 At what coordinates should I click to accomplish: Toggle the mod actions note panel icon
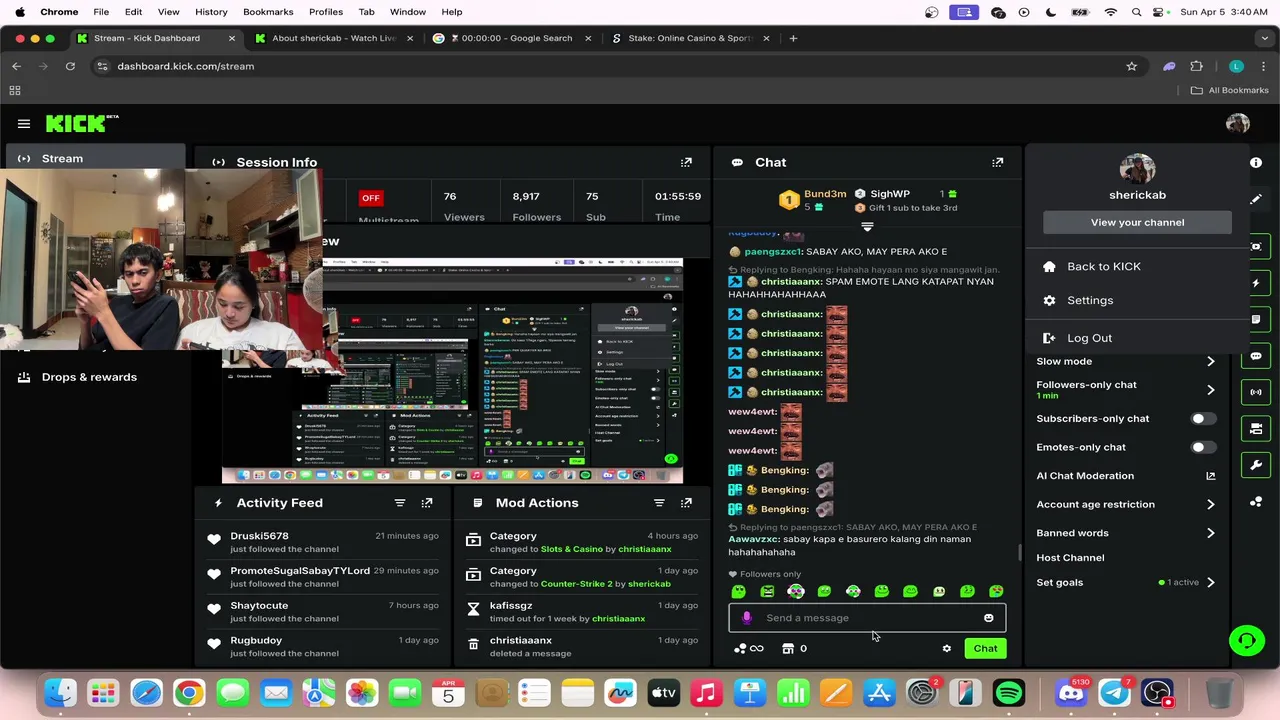[1256, 319]
